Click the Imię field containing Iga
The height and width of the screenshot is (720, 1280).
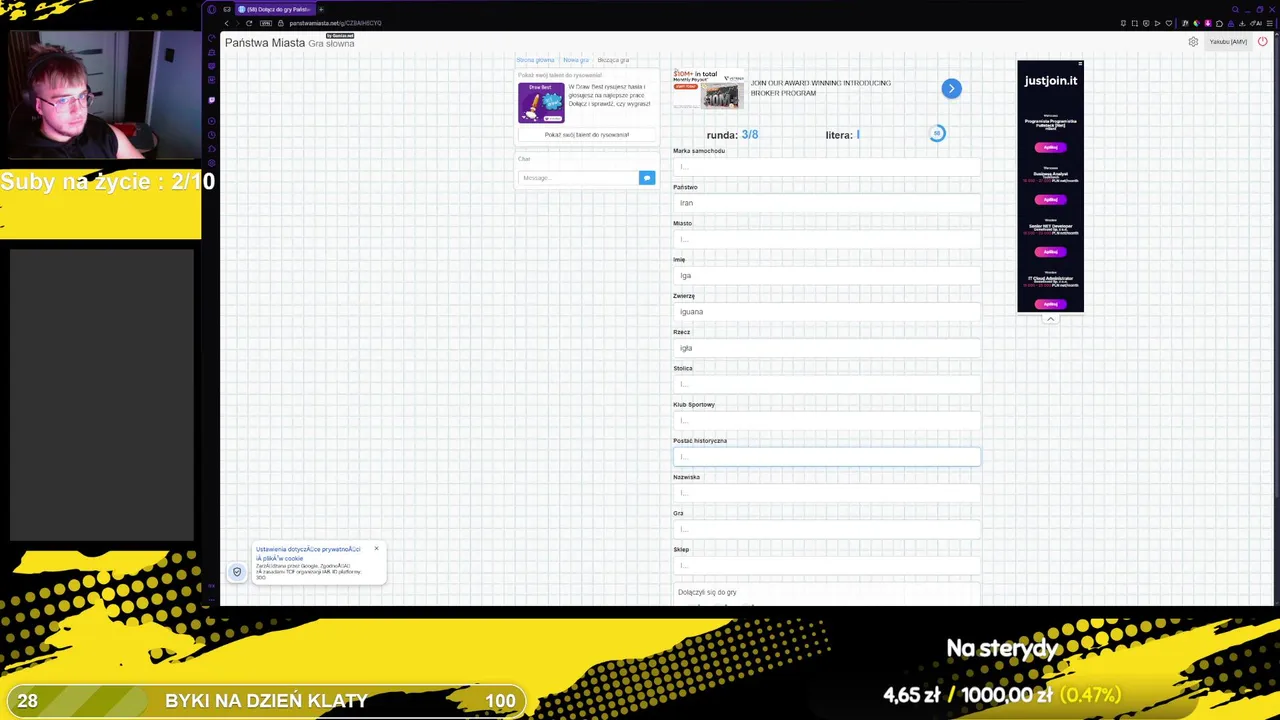(x=826, y=275)
